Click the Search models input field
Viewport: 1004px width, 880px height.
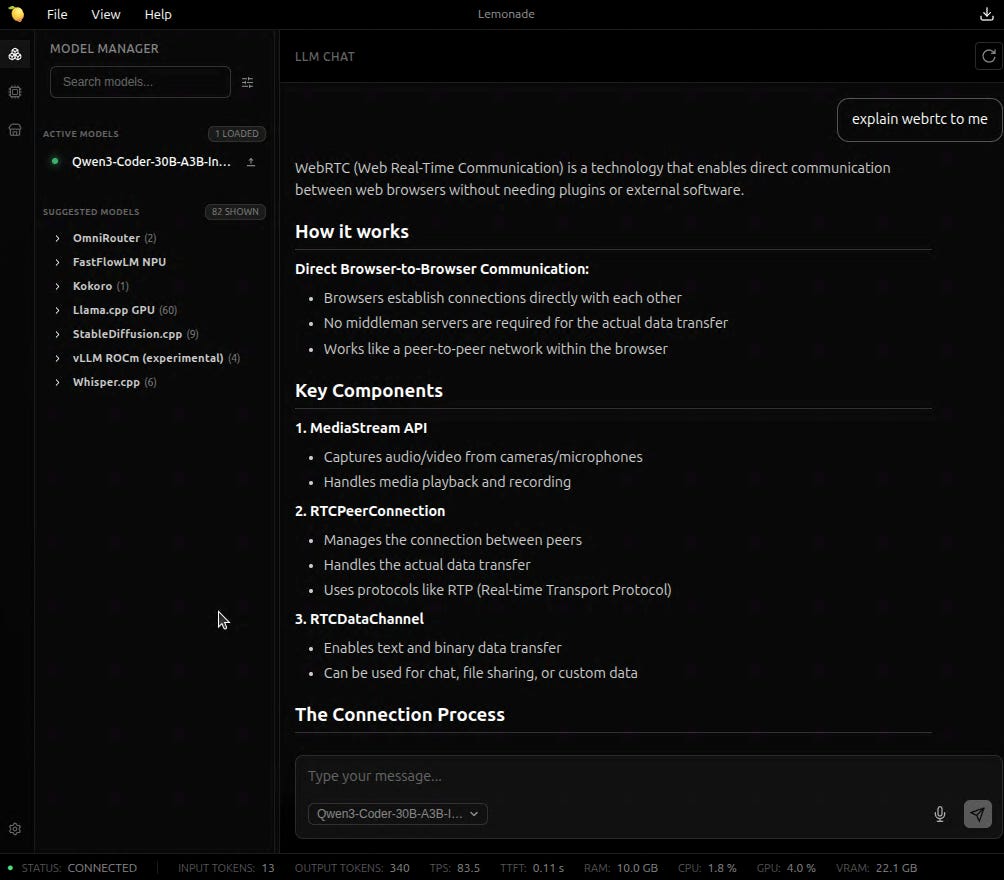tap(140, 82)
